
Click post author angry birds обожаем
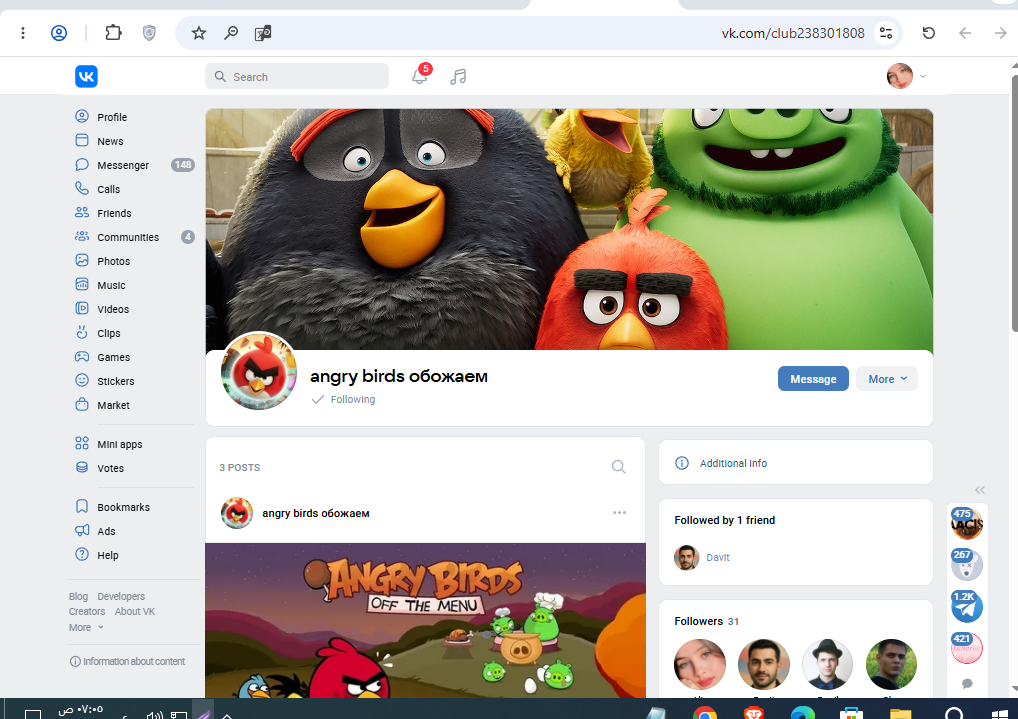pyautogui.click(x=316, y=513)
